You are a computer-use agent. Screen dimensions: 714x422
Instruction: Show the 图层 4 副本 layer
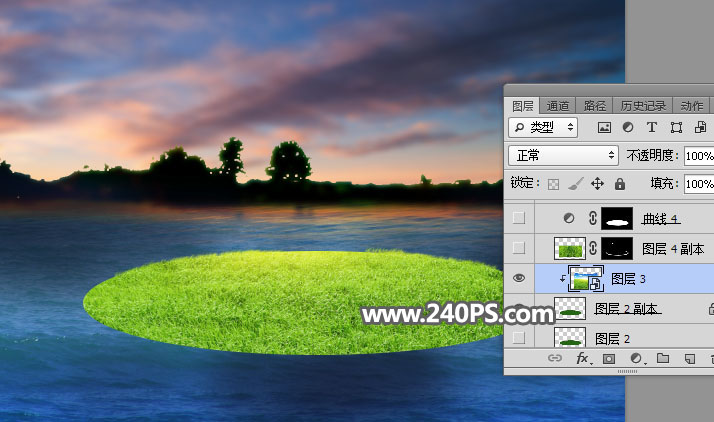point(517,248)
